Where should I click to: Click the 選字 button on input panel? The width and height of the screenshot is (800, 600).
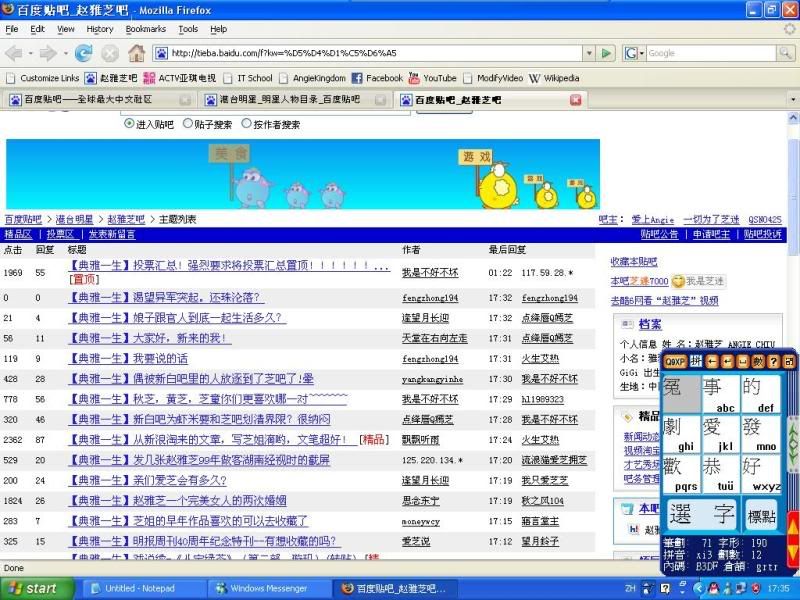tap(702, 514)
